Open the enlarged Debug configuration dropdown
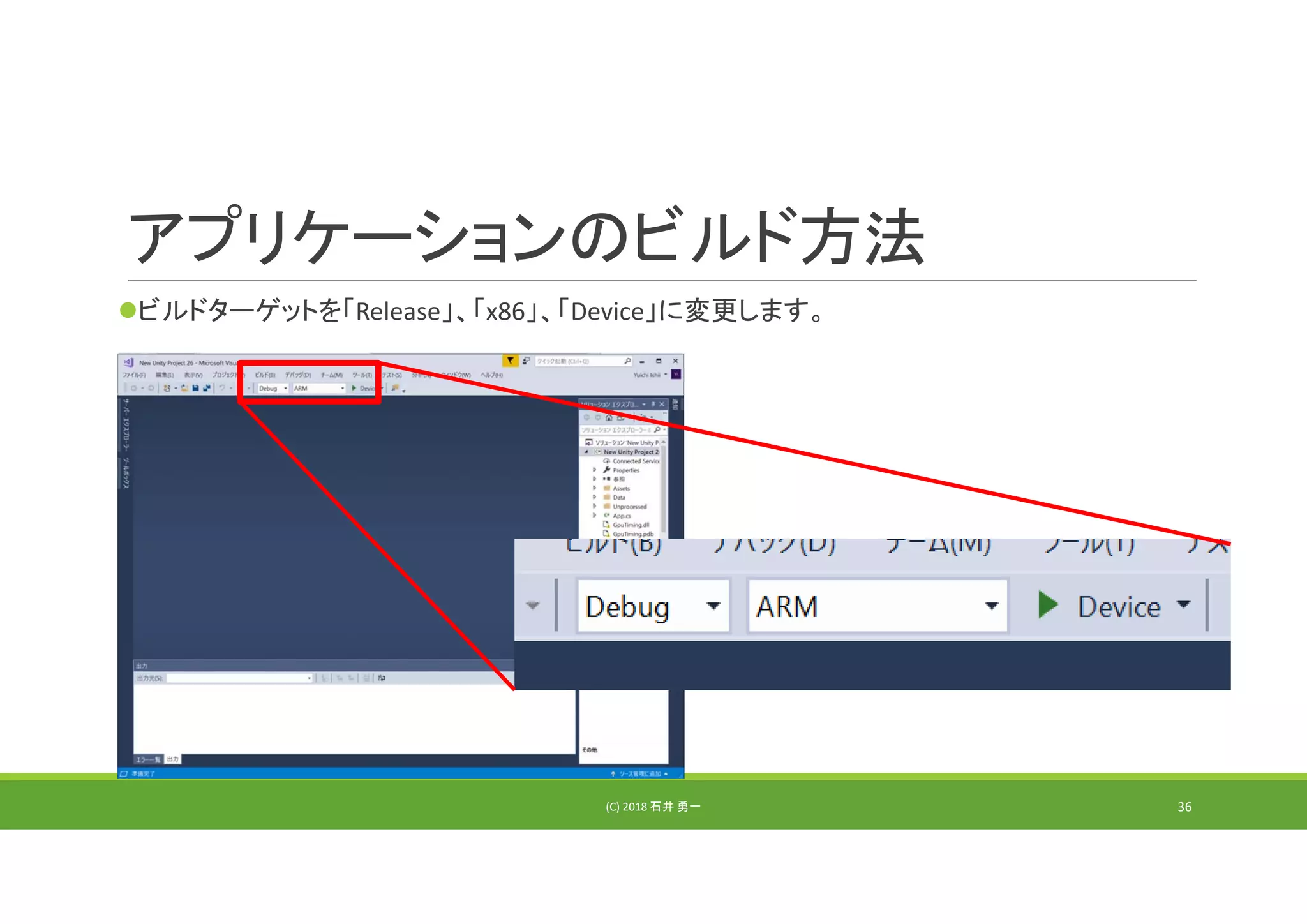1307x924 pixels. (653, 606)
